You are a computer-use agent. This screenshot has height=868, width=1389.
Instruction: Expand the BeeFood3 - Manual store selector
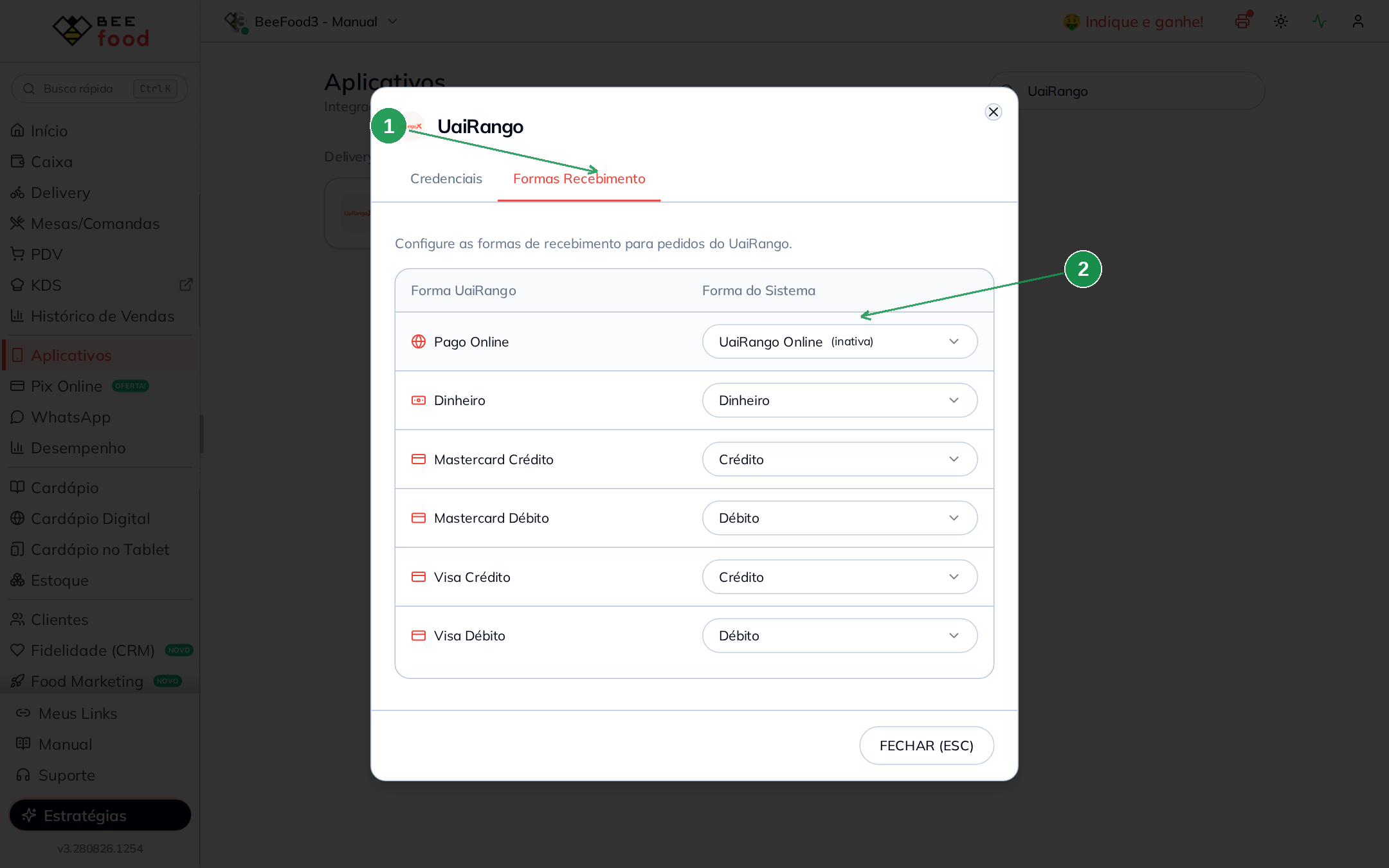point(311,22)
